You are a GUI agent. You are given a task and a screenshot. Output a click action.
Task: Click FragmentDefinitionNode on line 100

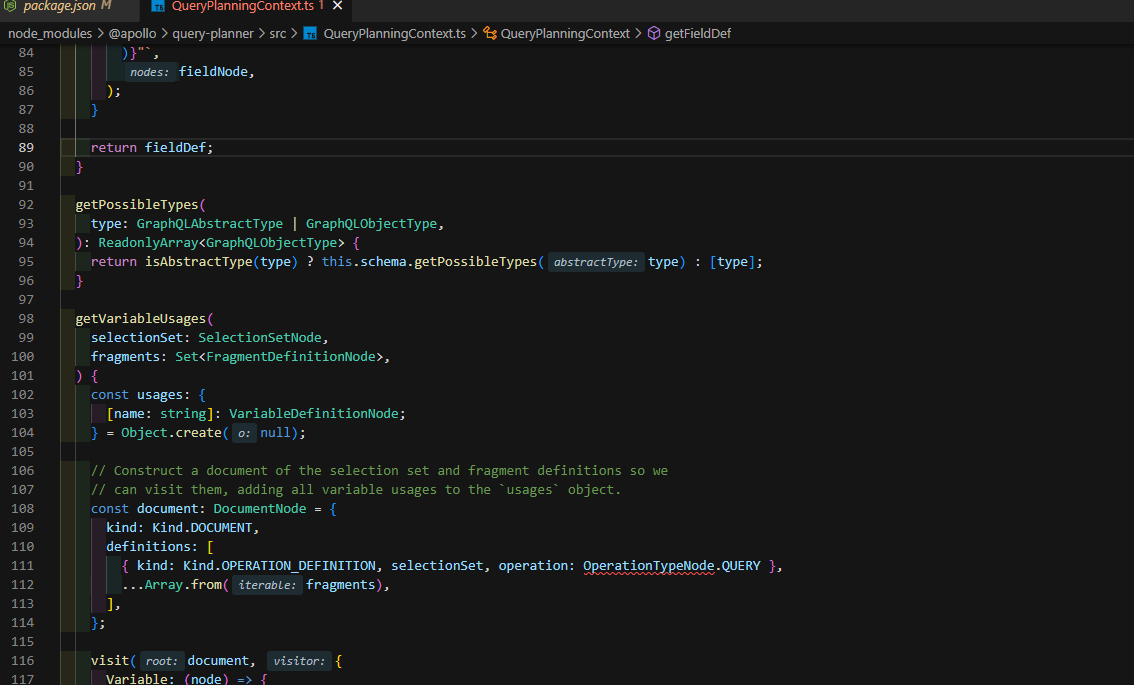click(291, 357)
